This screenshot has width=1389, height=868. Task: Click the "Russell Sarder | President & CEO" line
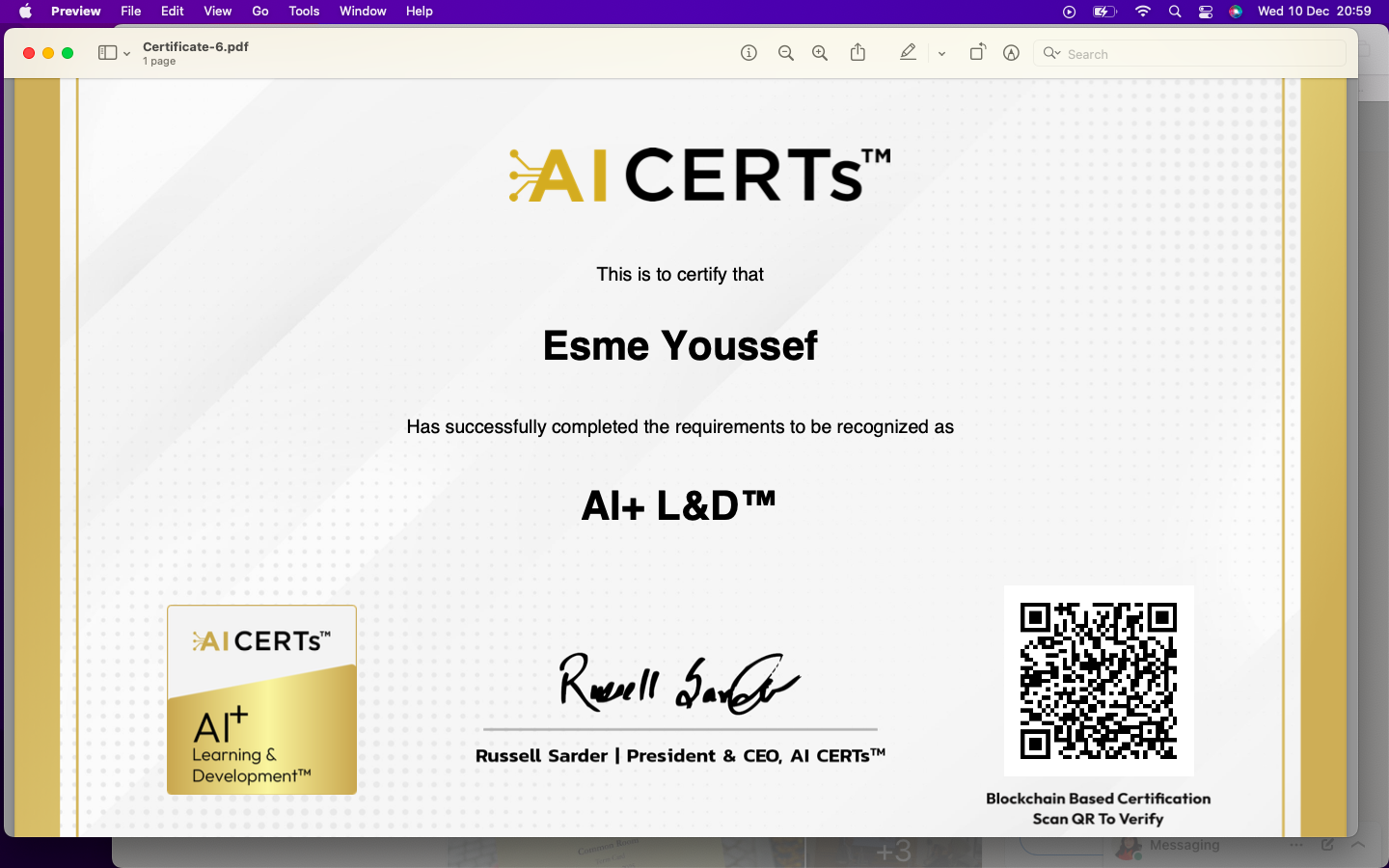(680, 756)
